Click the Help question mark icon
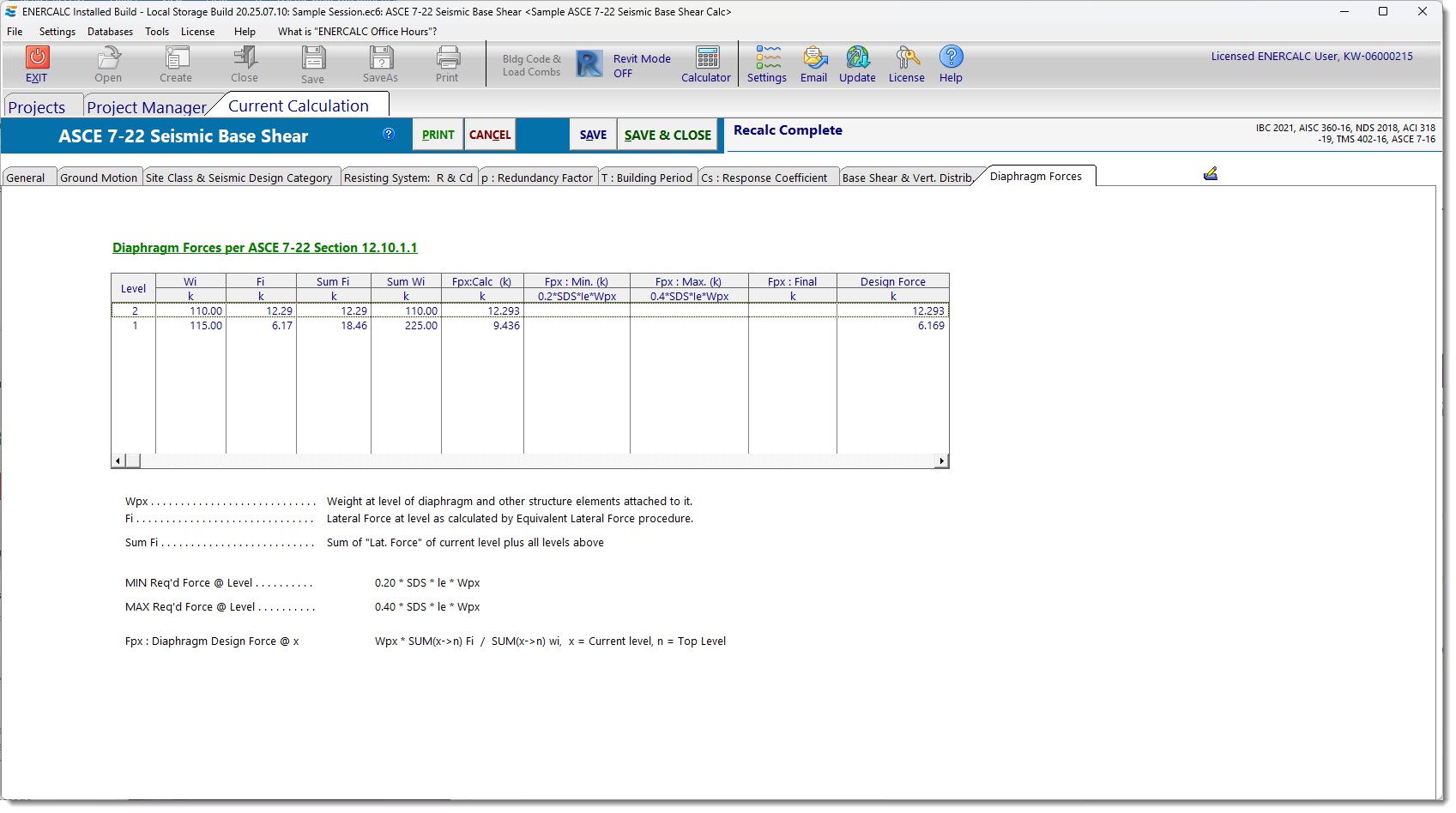 pyautogui.click(x=951, y=57)
